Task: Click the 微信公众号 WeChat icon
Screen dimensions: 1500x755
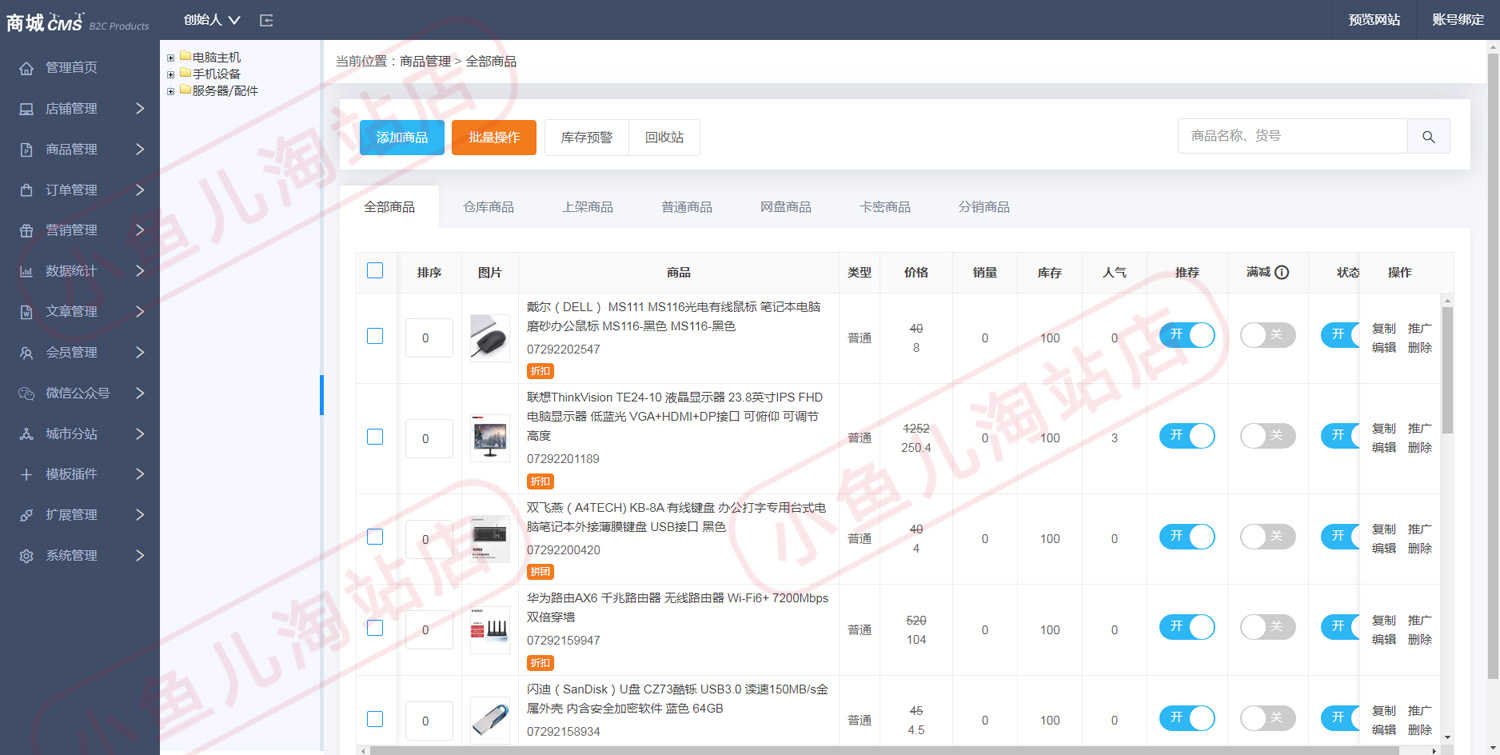Action: tap(26, 393)
